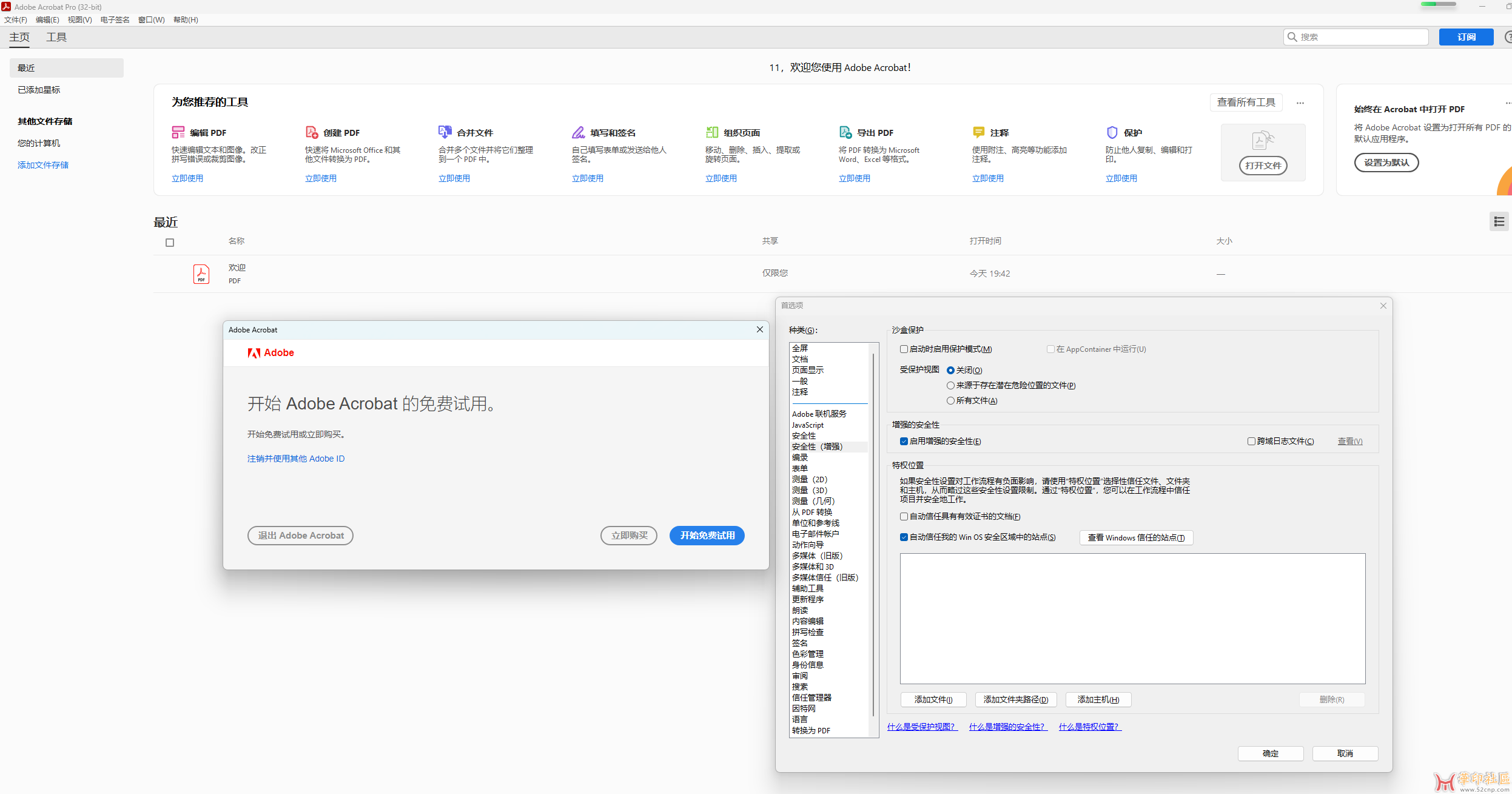Click 打开文件 button
Viewport: 1512px width, 794px height.
[x=1263, y=166]
